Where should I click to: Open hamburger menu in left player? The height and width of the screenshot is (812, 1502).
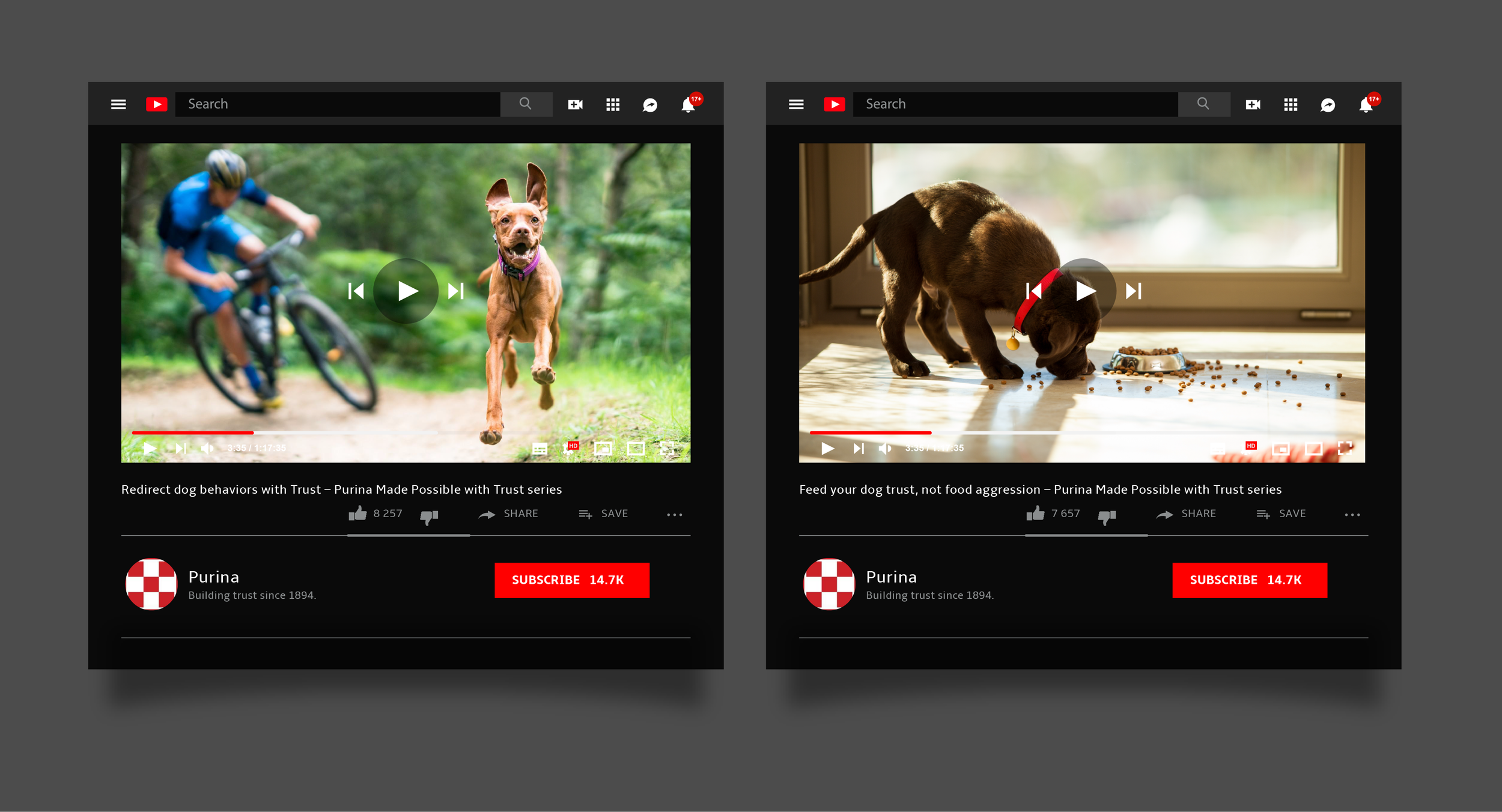coord(118,105)
